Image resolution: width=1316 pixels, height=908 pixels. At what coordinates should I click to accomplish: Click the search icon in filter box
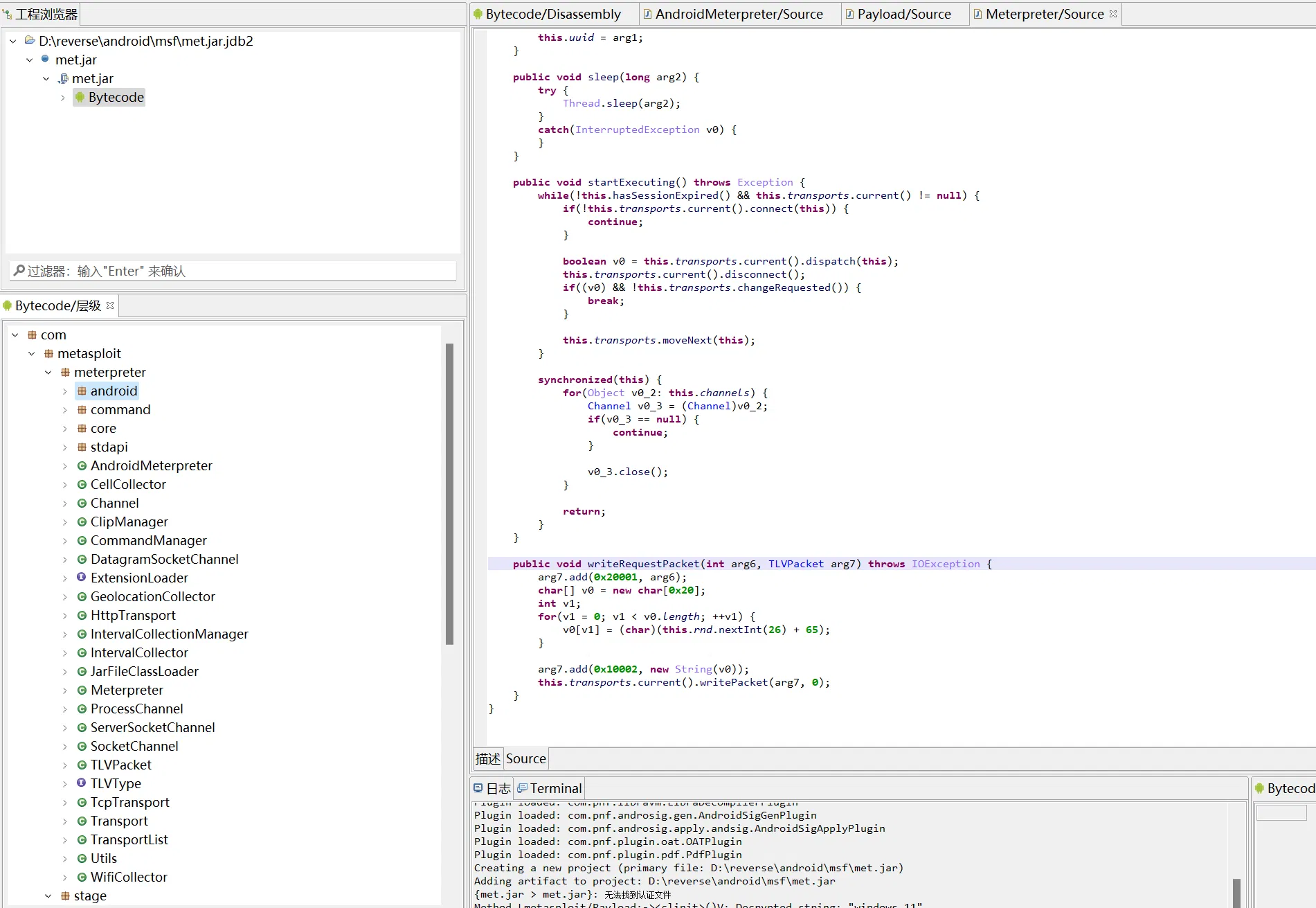19,271
